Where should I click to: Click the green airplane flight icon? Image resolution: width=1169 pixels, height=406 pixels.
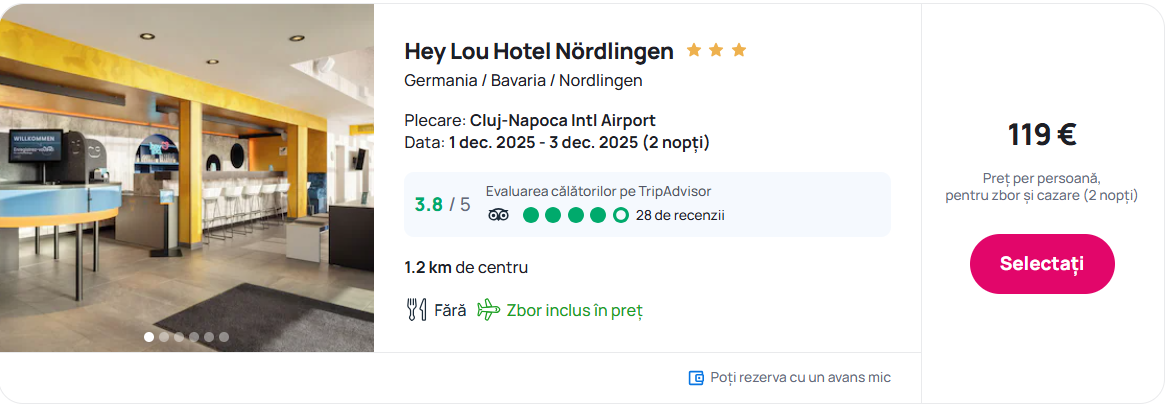pyautogui.click(x=488, y=310)
